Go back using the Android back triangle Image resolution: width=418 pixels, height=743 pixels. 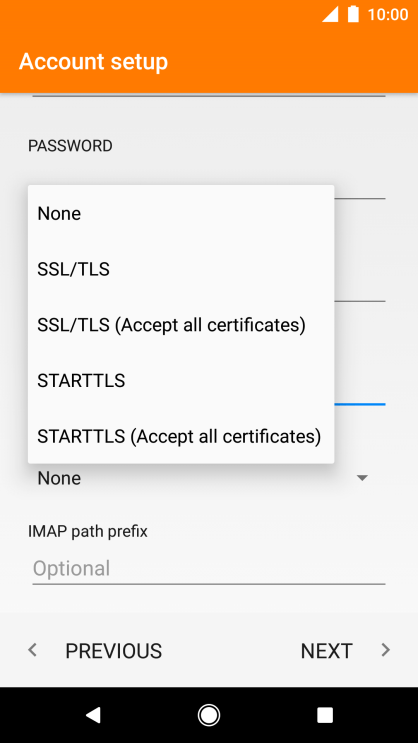(93, 715)
